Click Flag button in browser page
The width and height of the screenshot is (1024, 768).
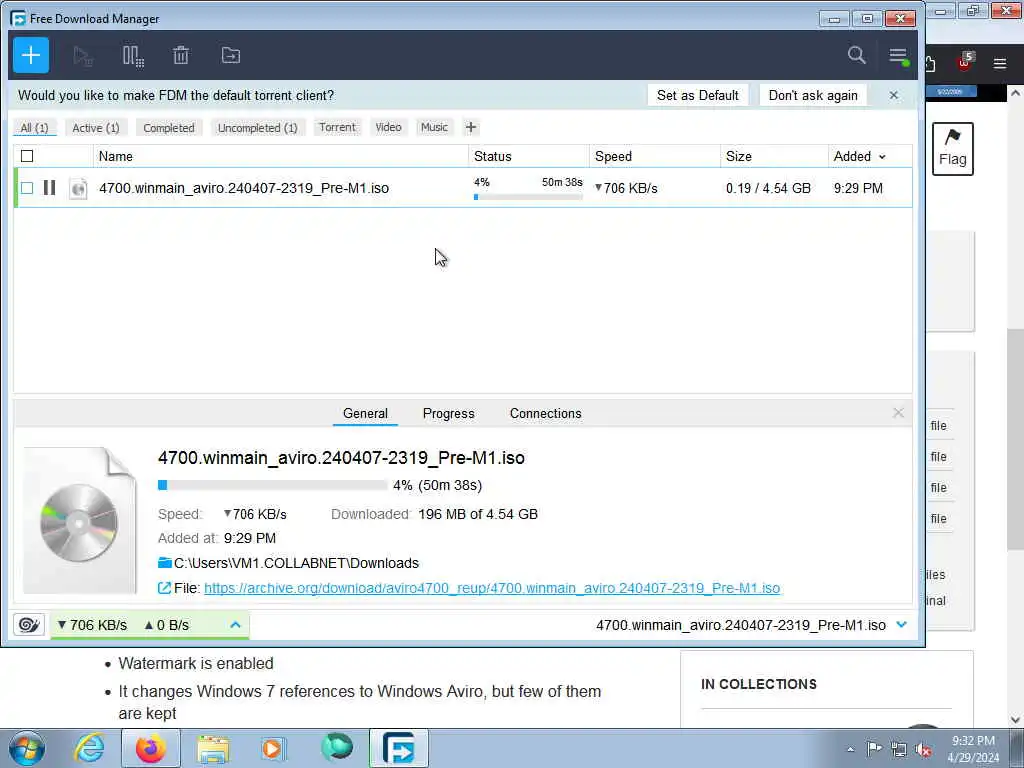[952, 148]
